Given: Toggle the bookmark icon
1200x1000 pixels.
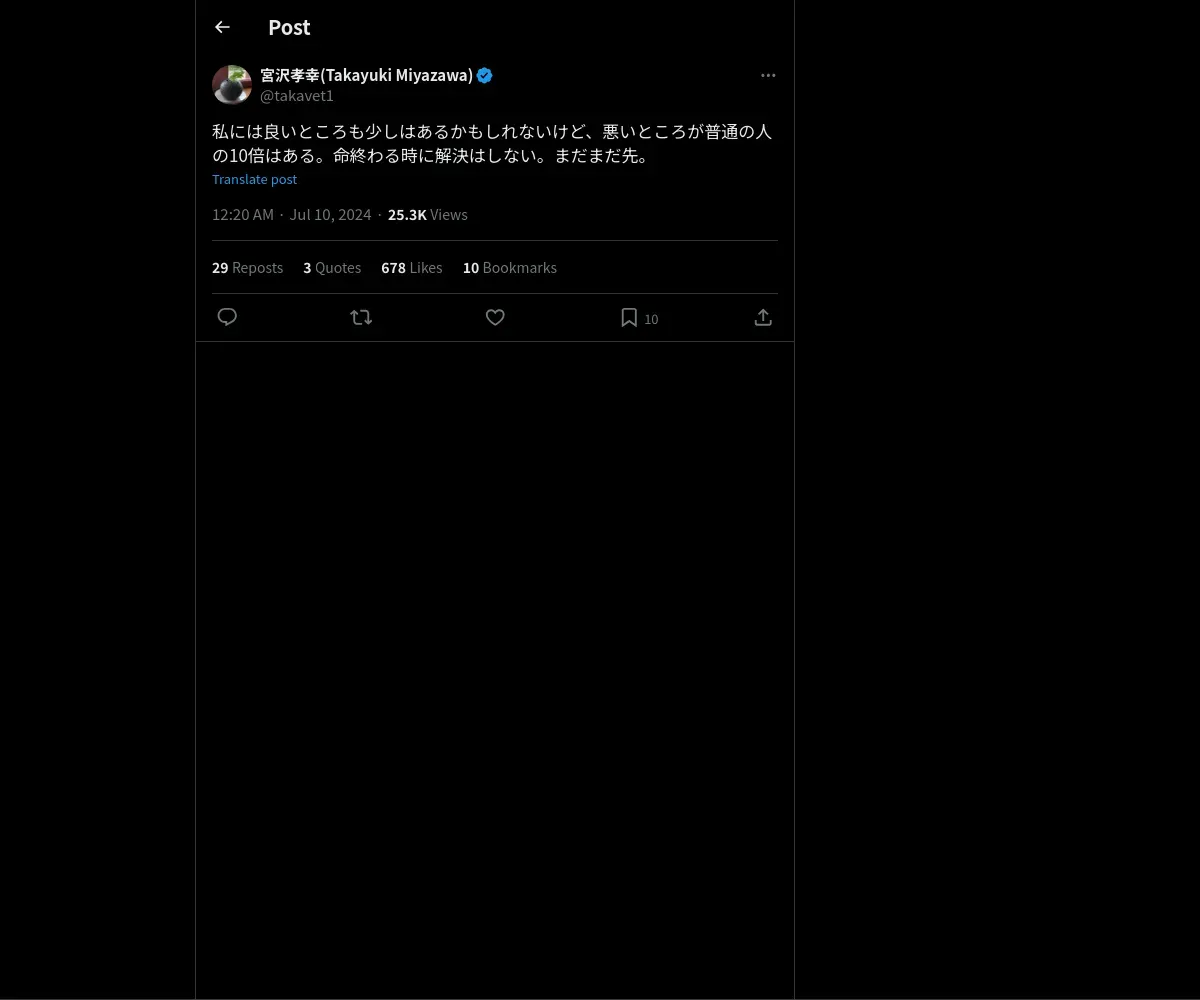Looking at the screenshot, I should click(x=629, y=317).
